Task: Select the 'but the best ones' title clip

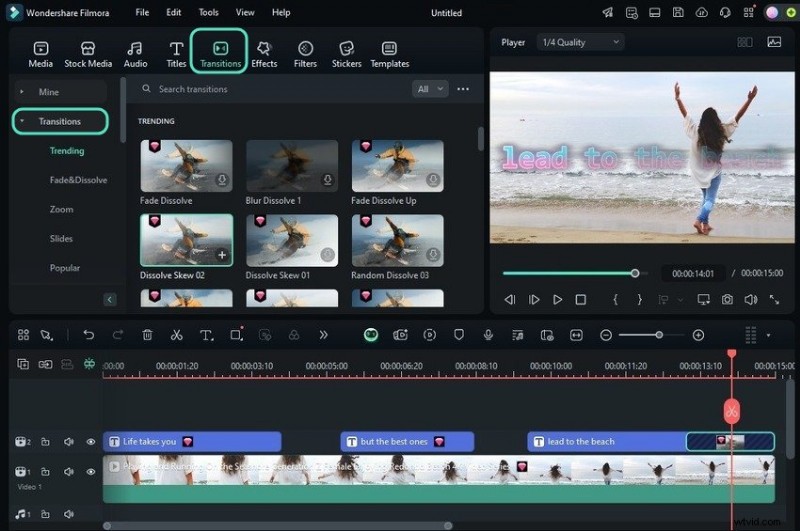Action: [407, 442]
